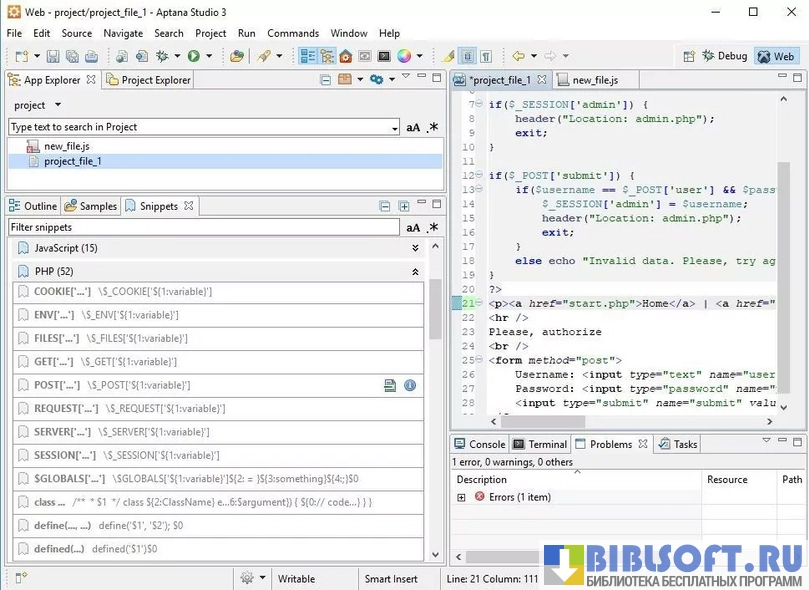Screen dimensions: 809x590
Task: Toggle regular expression search in App Explorer
Action: pos(433,127)
